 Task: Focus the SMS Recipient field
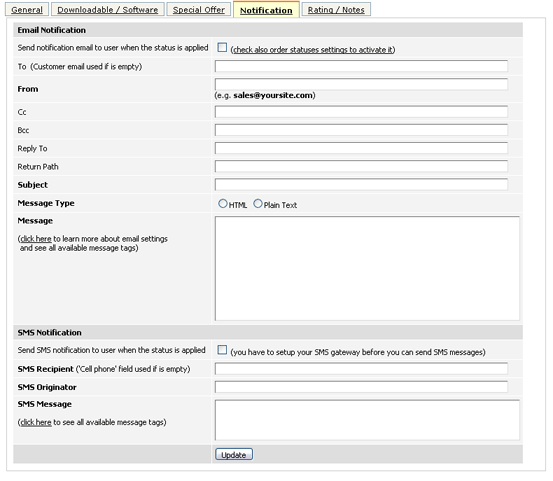pos(361,369)
